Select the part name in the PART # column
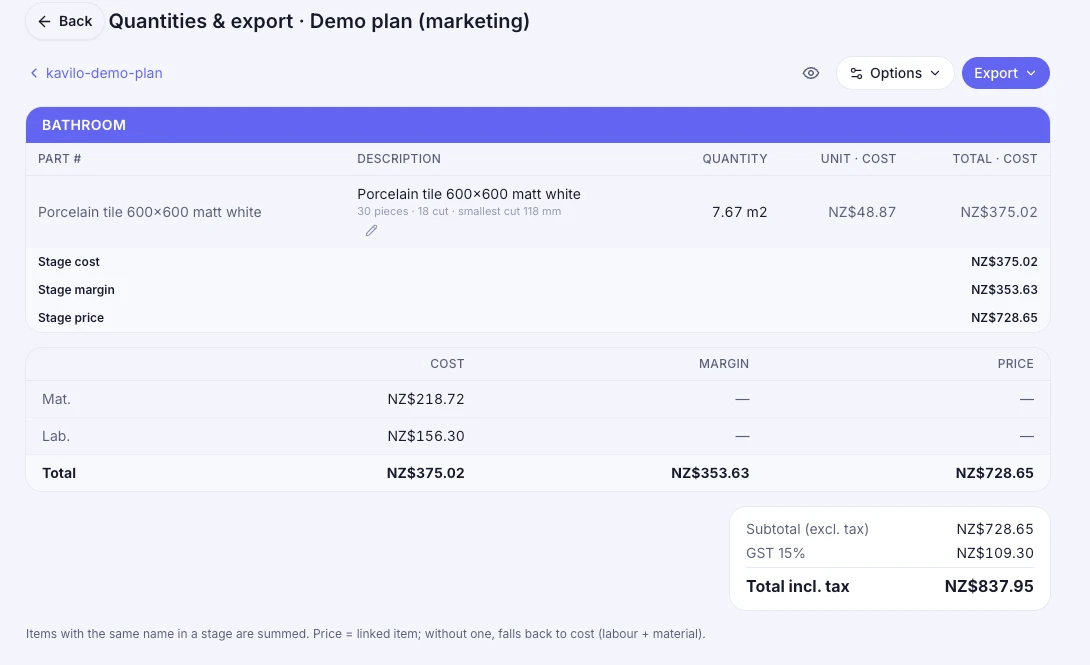Viewport: 1090px width, 665px height. (149, 213)
